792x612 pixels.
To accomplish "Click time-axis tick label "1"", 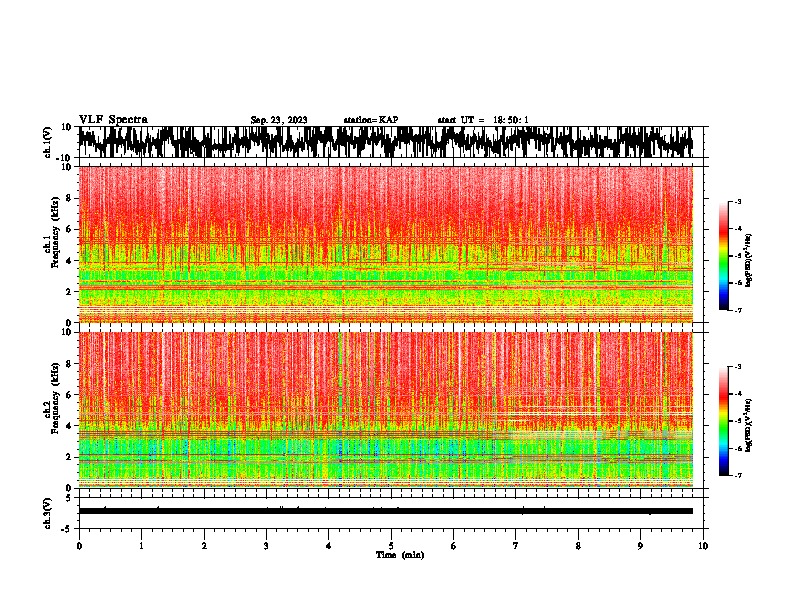I will point(141,546).
